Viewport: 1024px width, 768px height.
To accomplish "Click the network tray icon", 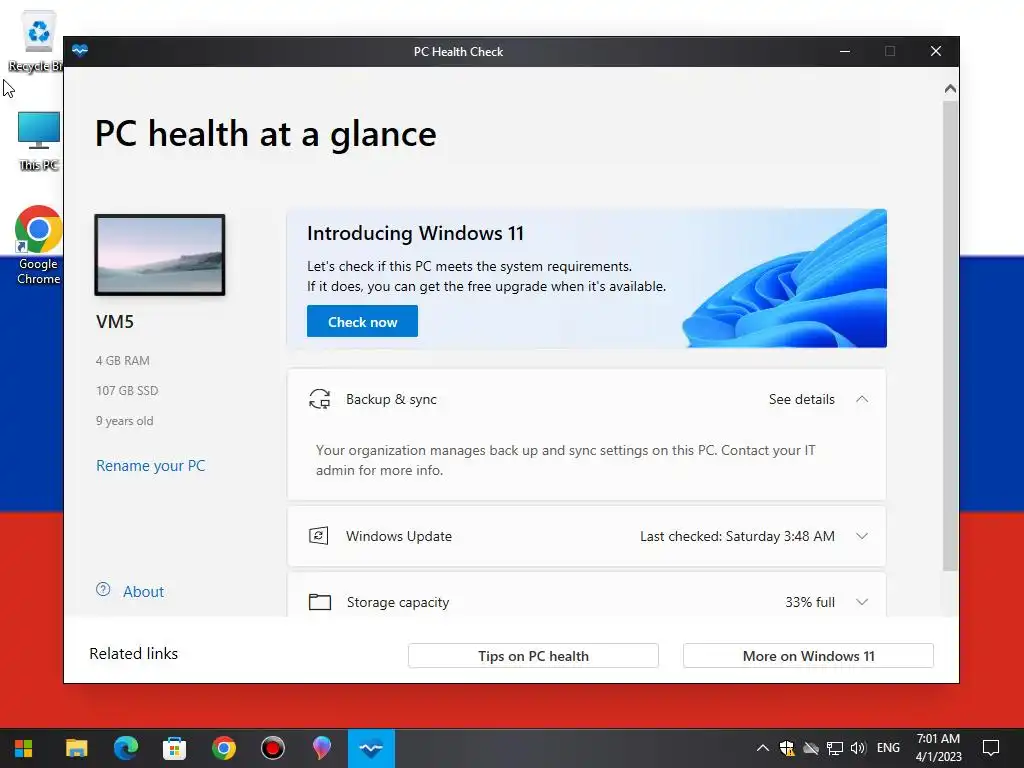I will (835, 748).
